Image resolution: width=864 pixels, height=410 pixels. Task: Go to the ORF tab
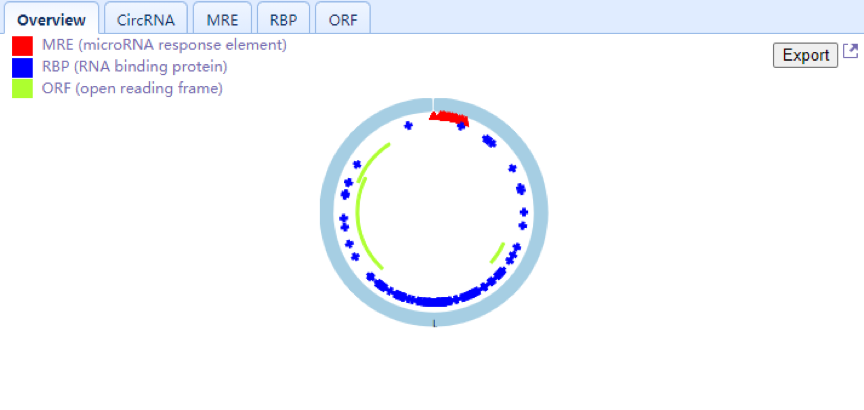342,19
